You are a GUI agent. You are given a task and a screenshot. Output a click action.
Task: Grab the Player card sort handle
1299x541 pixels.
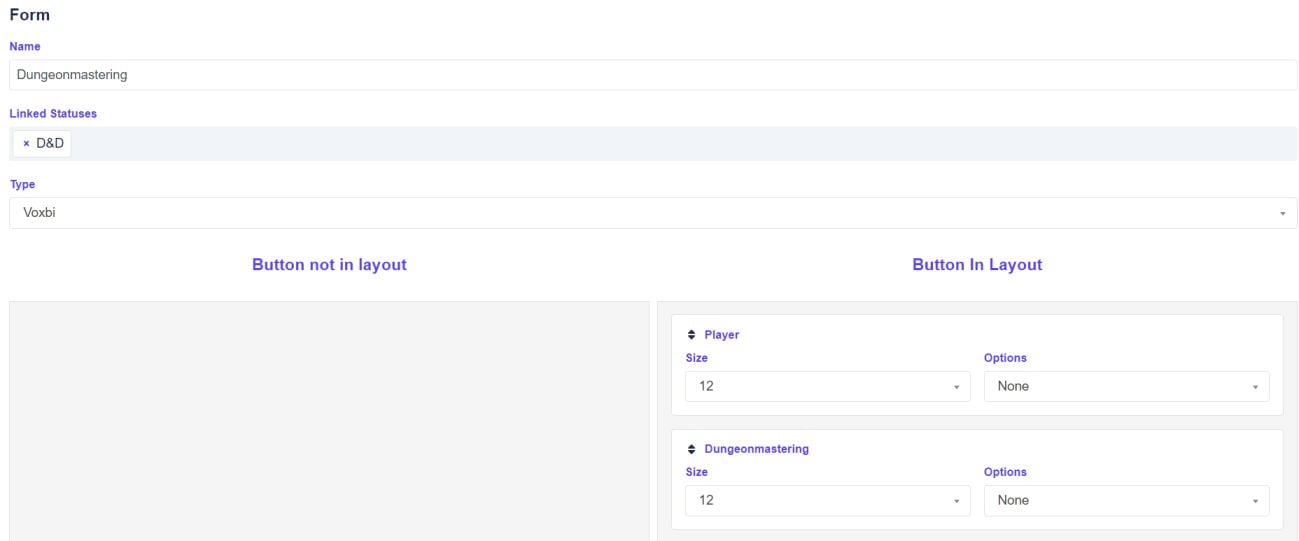pos(691,335)
